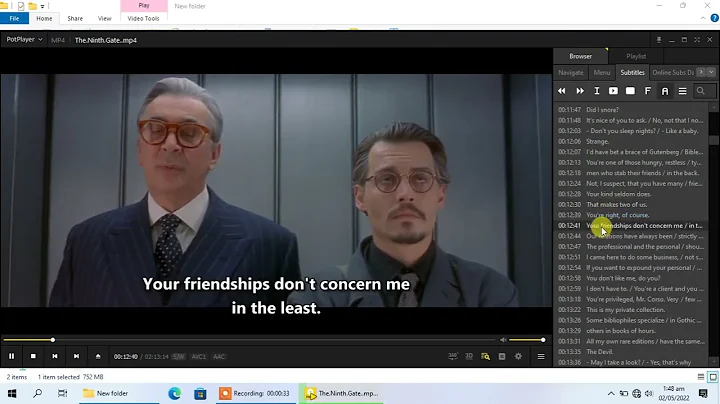Stop the video with the stop button
This screenshot has width=720, height=404.
coord(33,356)
